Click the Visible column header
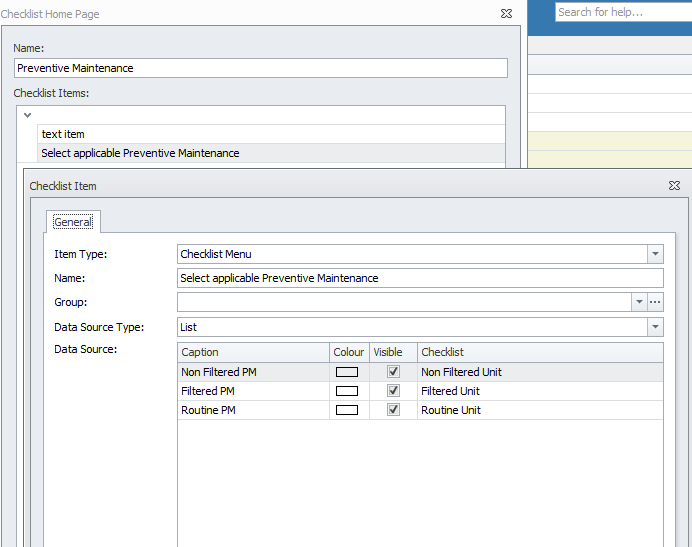Screen dimensions: 692x547 [393, 352]
